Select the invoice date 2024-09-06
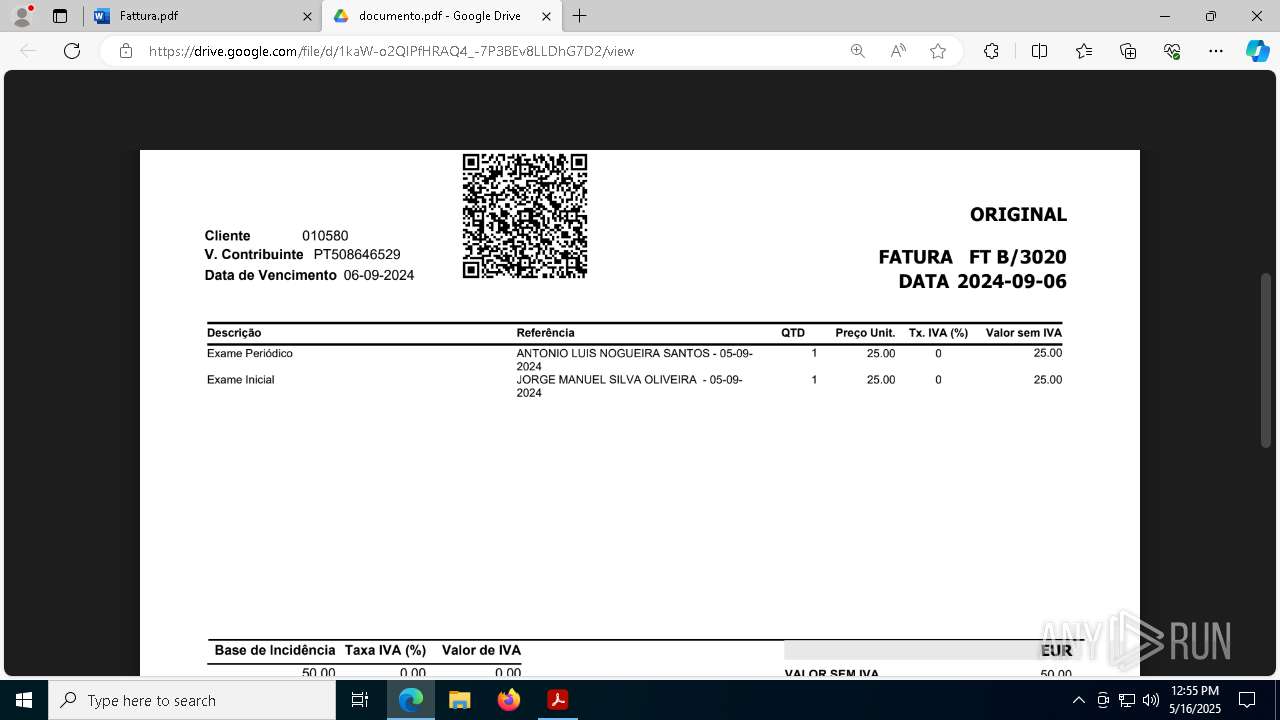The image size is (1280, 720). 1012,282
